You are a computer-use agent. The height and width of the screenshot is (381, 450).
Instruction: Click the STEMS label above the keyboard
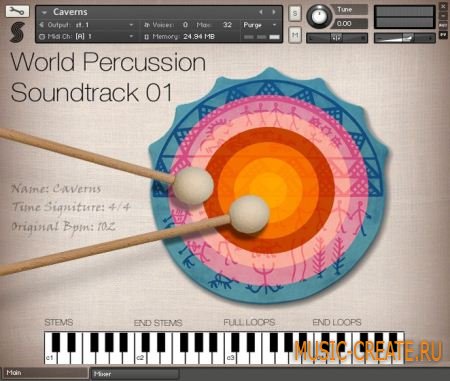59,323
